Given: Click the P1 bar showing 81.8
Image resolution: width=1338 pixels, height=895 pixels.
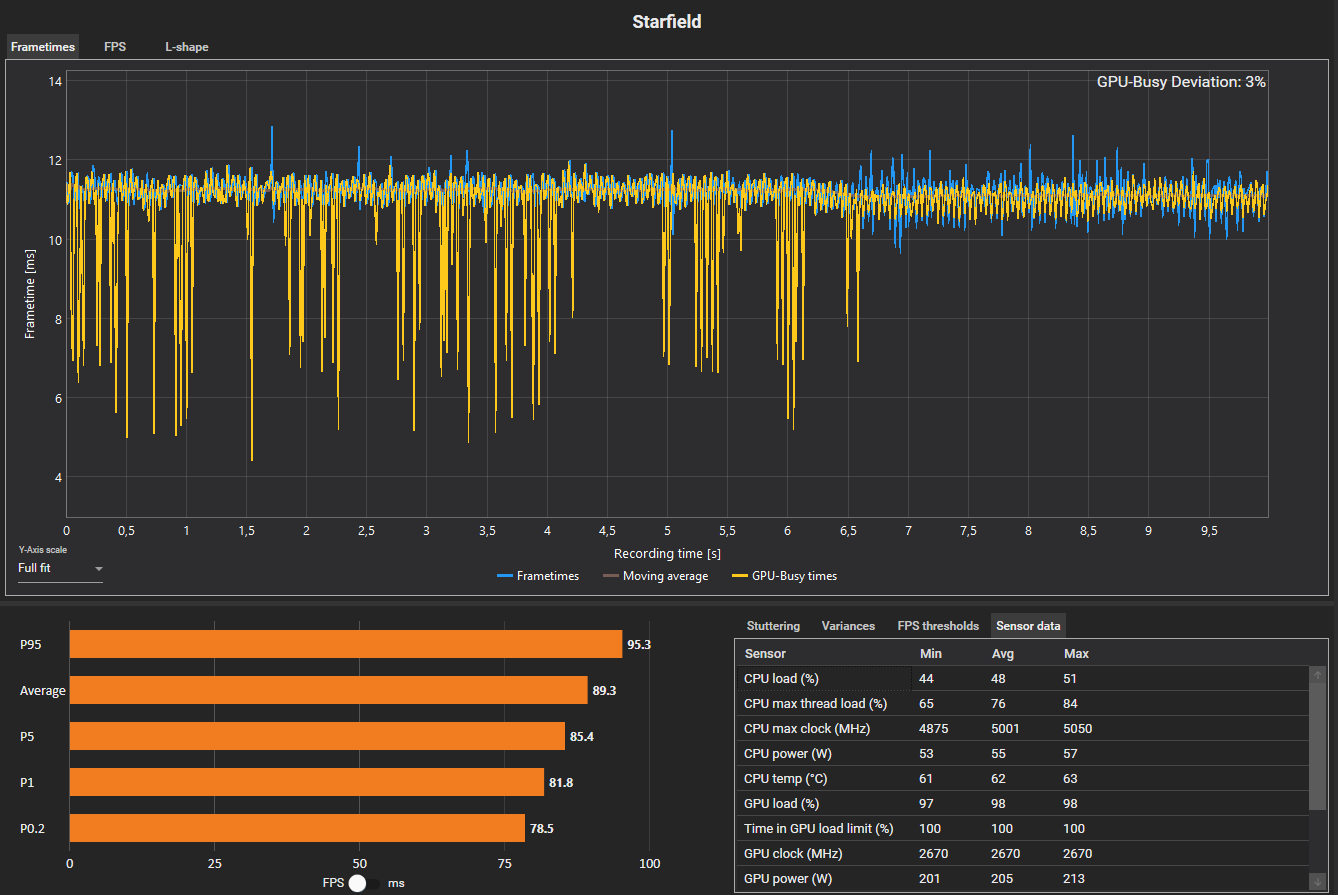Looking at the screenshot, I should pyautogui.click(x=307, y=782).
